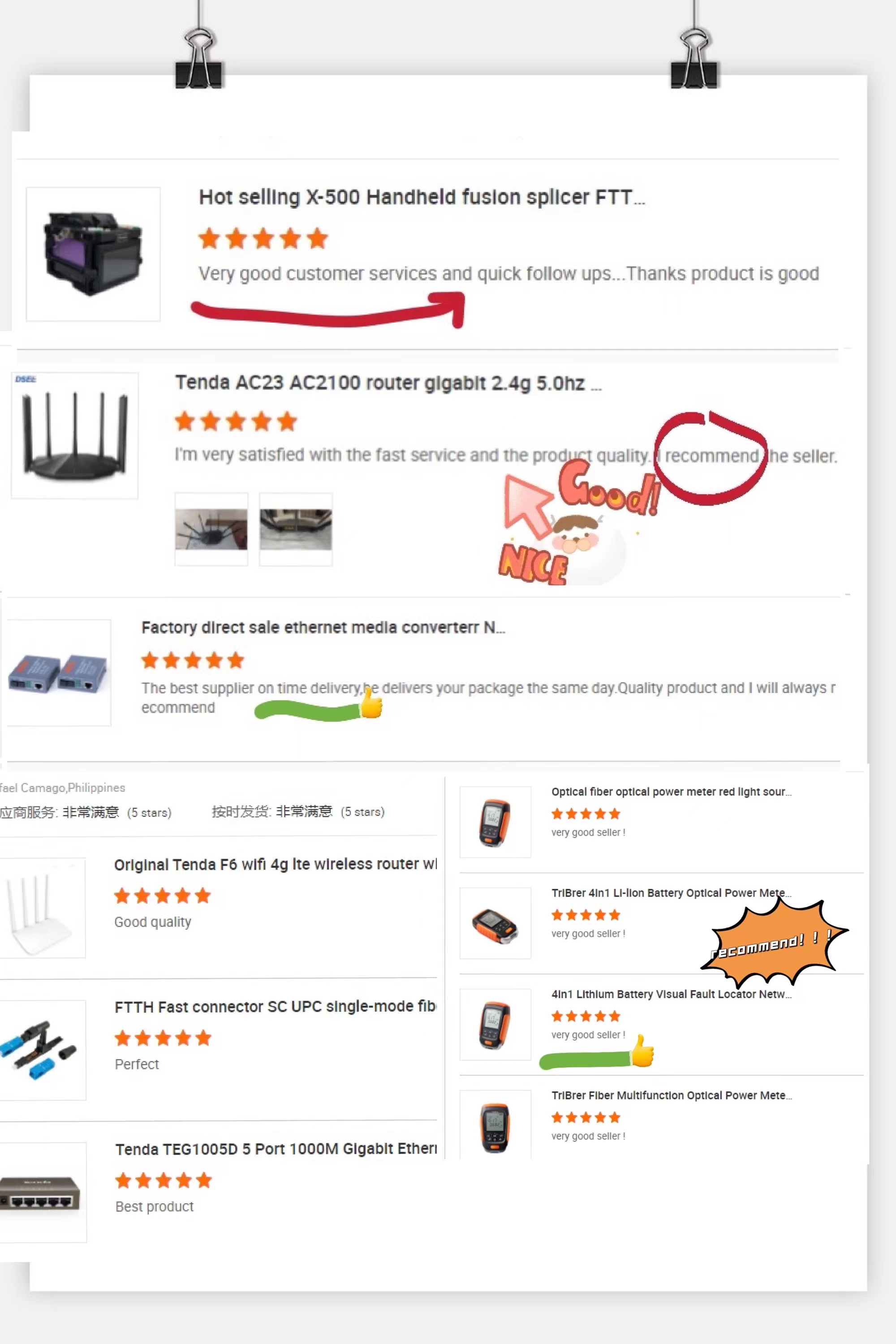
Task: Open the X-500 fusion splicer product thumbnail
Action: 93,254
